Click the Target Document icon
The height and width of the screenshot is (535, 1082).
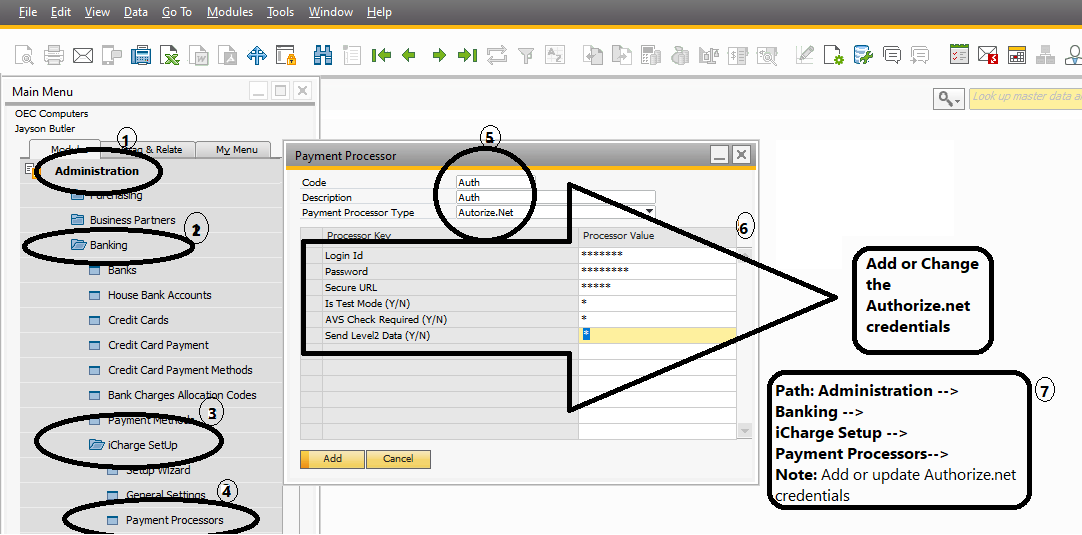pos(621,55)
